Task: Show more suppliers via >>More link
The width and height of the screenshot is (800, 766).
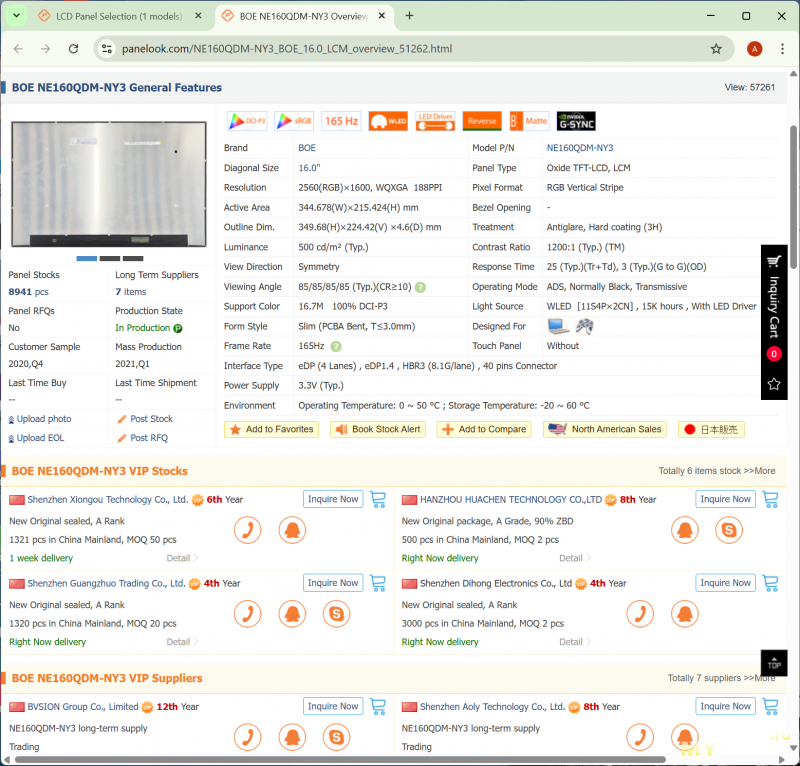Action: (759, 678)
